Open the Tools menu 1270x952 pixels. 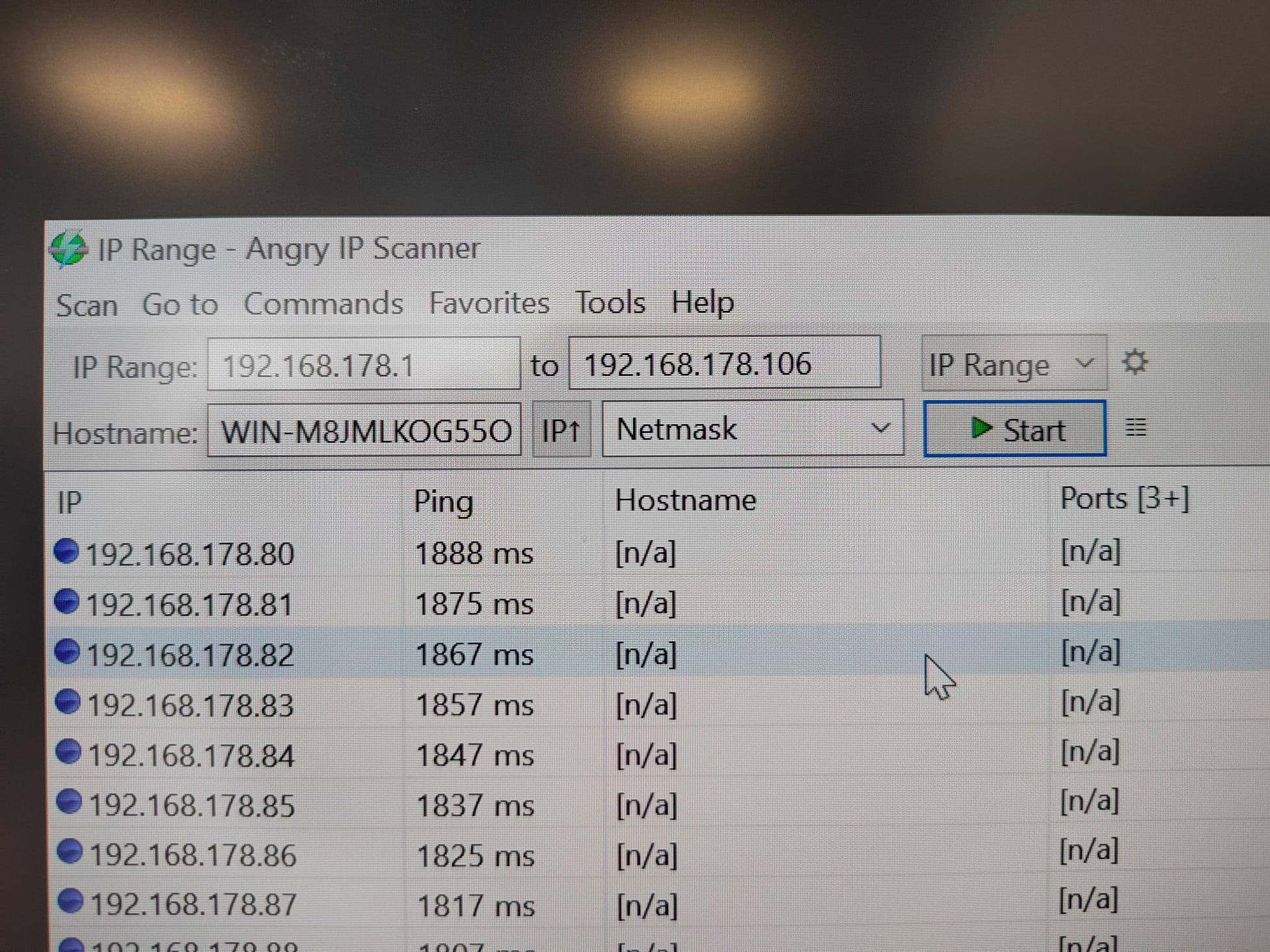point(610,303)
